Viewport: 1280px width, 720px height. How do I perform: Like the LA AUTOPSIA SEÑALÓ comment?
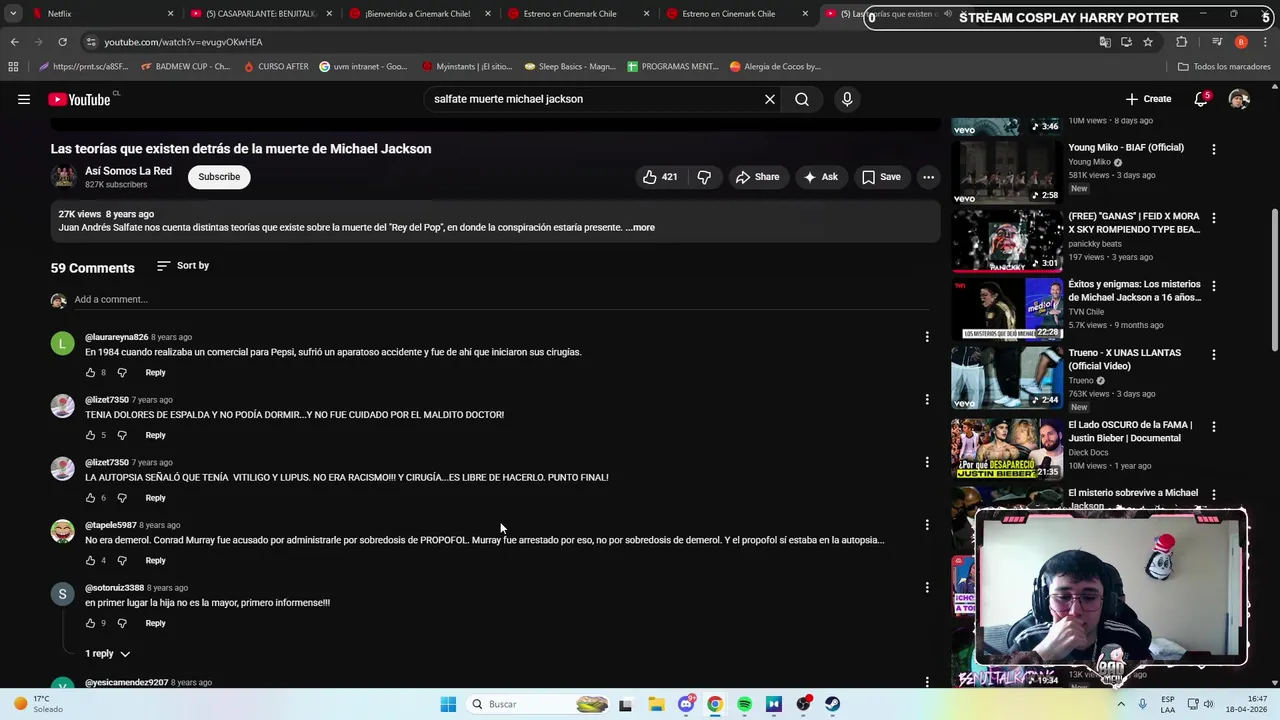[90, 498]
